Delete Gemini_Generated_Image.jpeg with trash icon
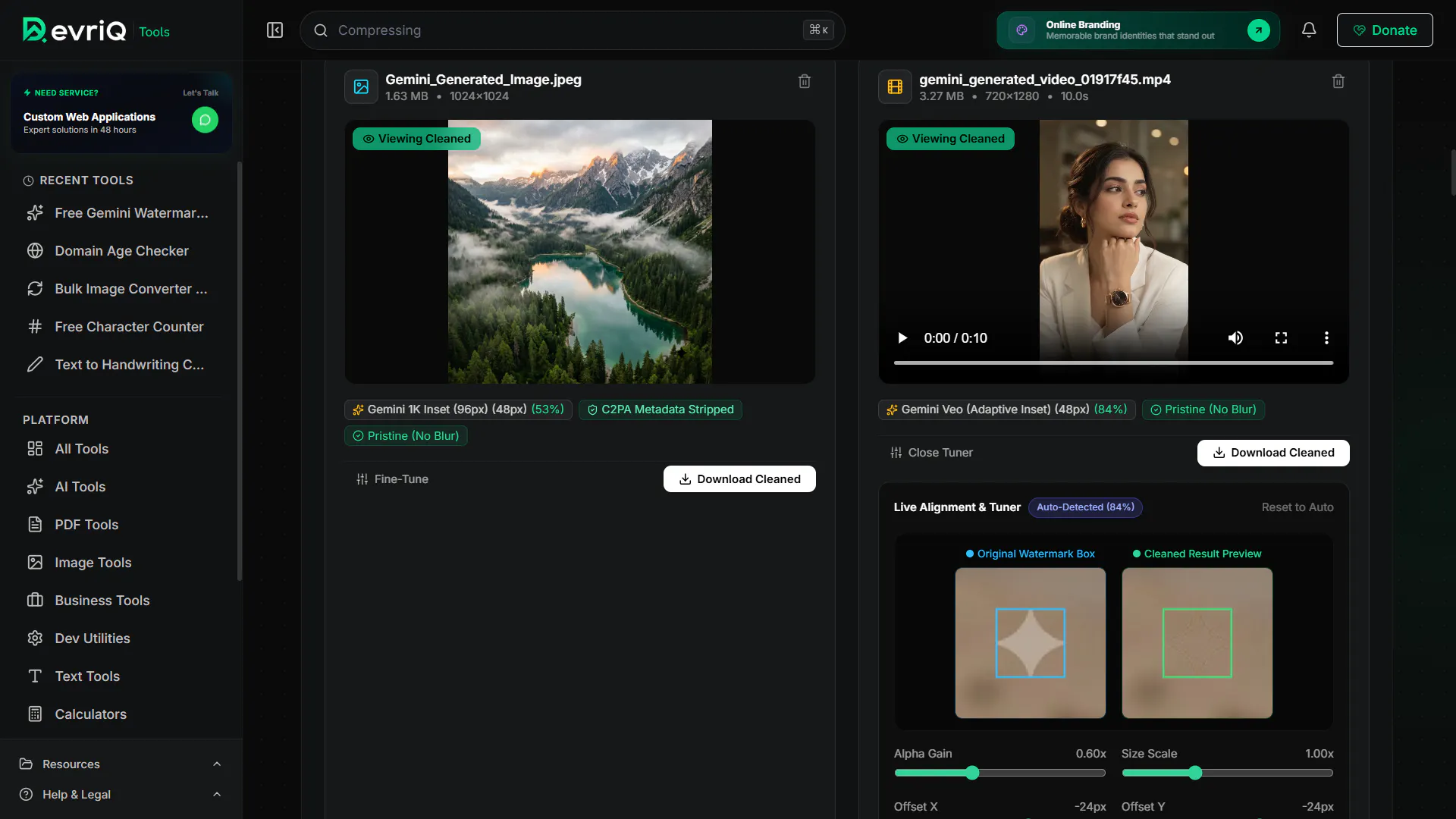The height and width of the screenshot is (819, 1456). click(805, 81)
